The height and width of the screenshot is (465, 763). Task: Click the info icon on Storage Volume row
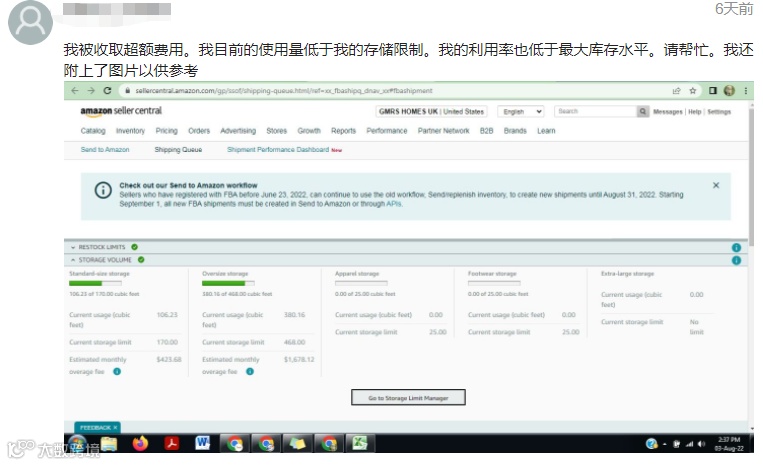(x=736, y=261)
